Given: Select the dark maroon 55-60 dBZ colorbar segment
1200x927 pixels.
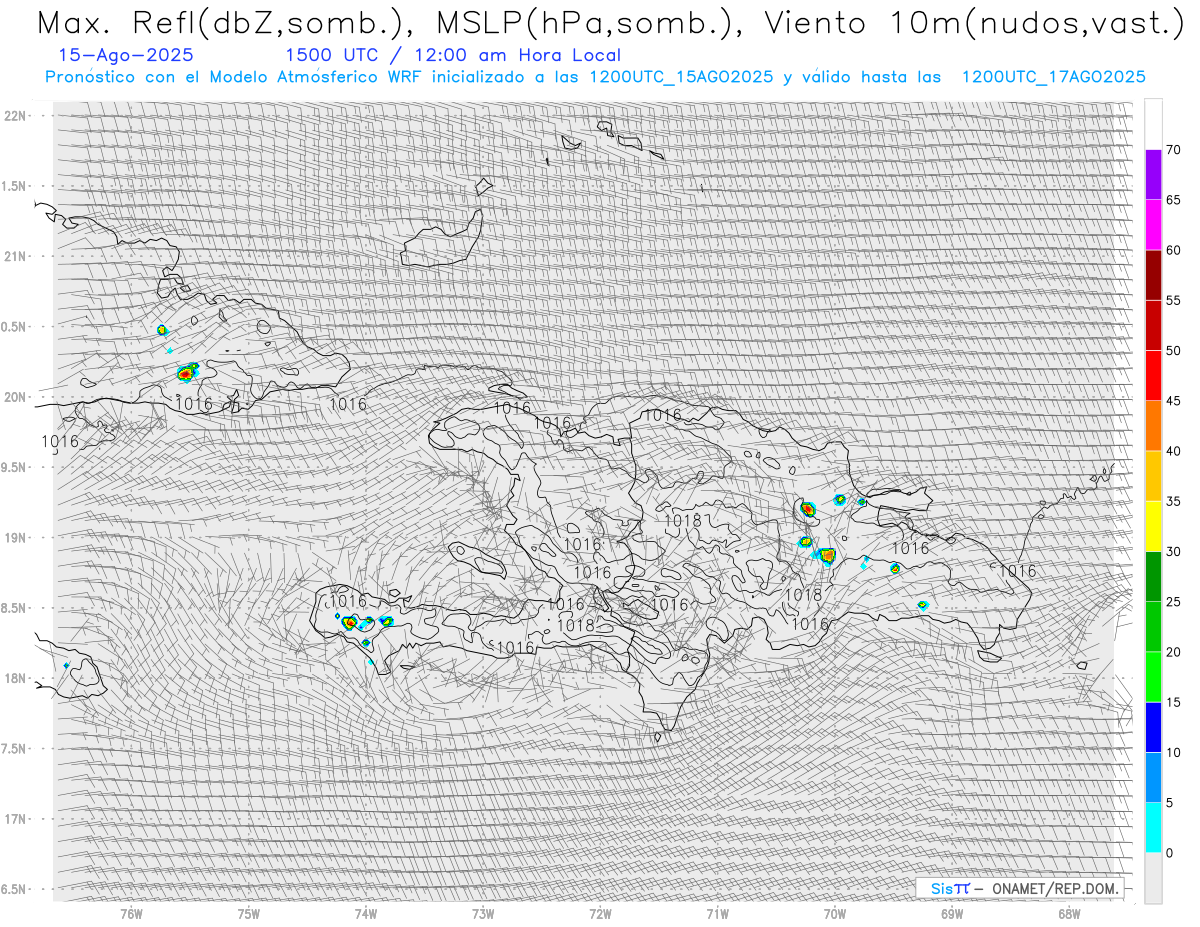Looking at the screenshot, I should 1153,275.
